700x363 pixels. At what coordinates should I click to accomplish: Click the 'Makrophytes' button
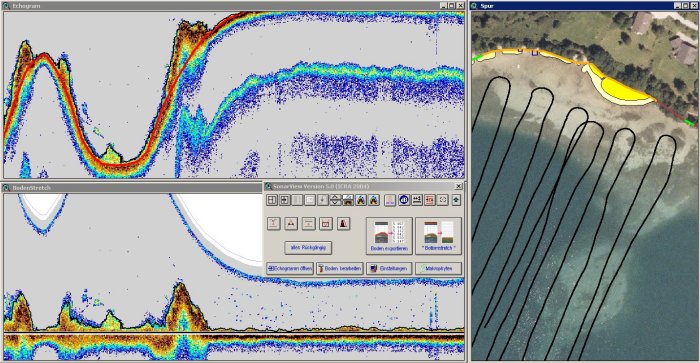(438, 268)
